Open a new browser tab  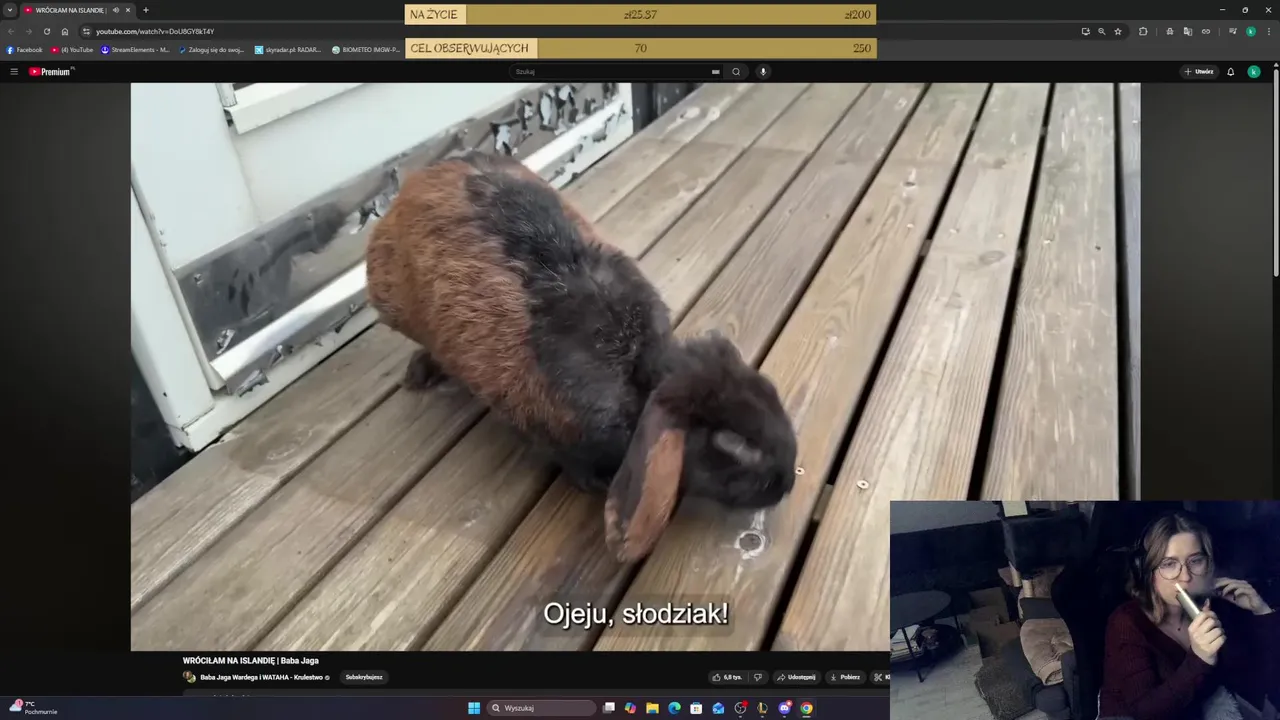tap(146, 10)
